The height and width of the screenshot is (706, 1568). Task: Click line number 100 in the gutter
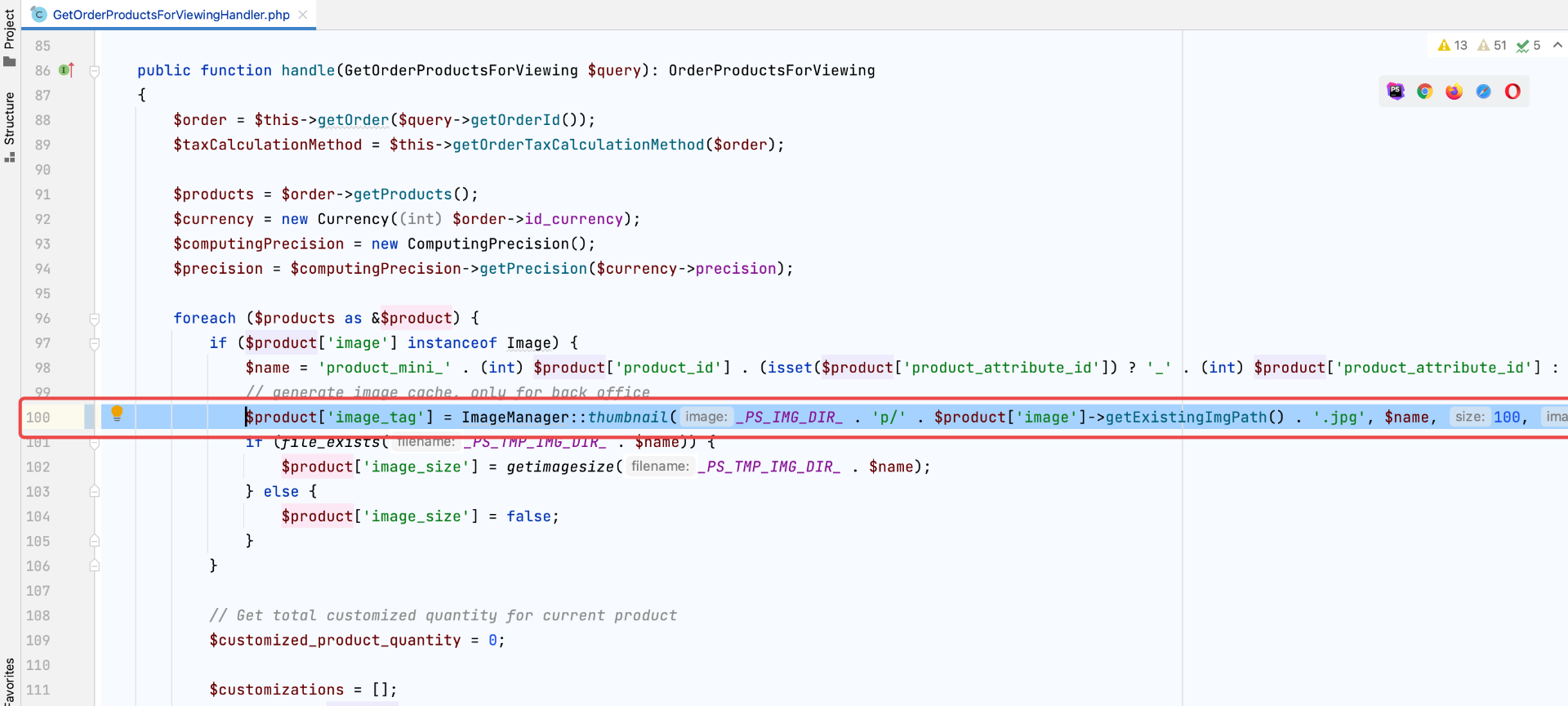click(x=38, y=418)
